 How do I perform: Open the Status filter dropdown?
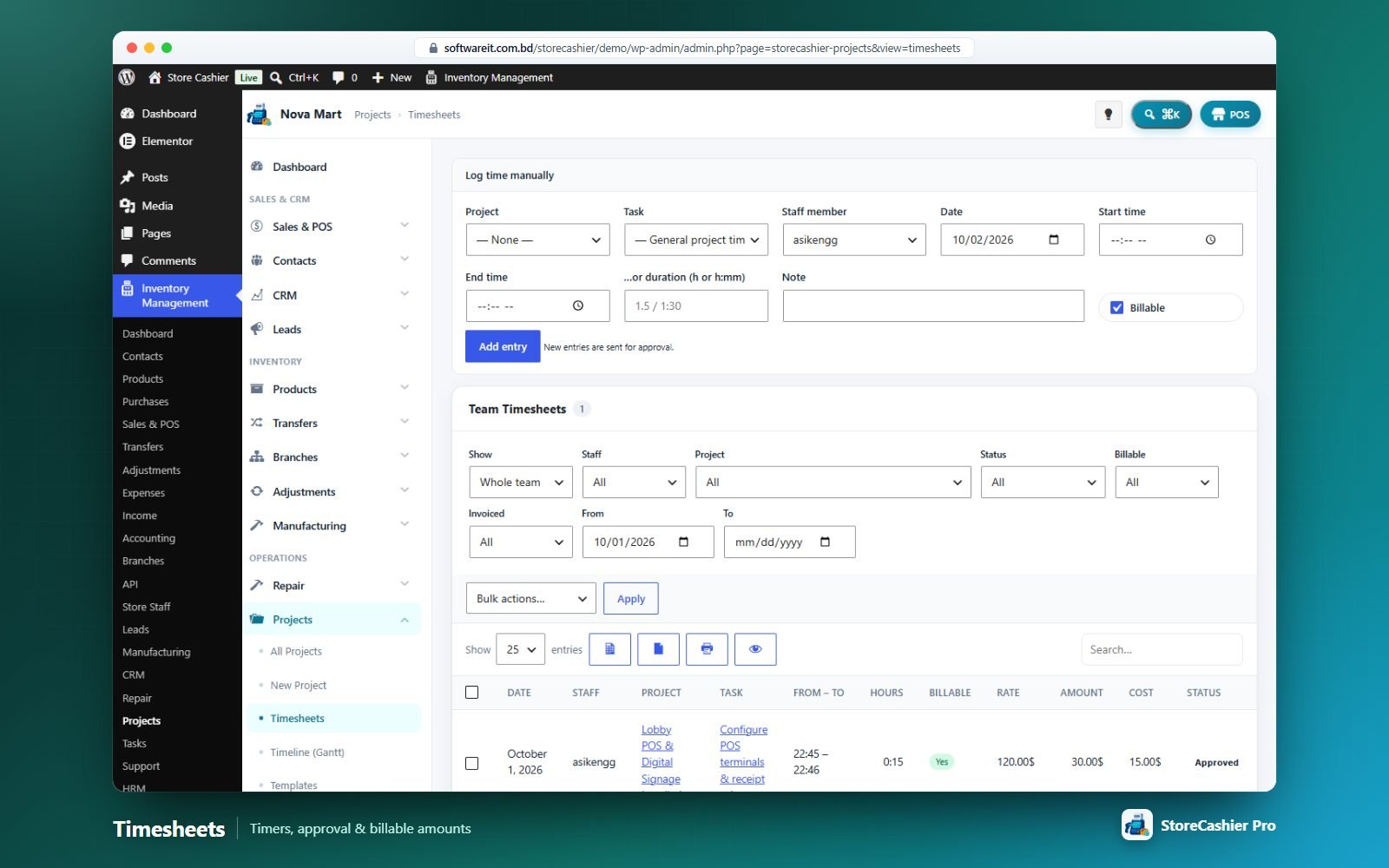coord(1043,482)
